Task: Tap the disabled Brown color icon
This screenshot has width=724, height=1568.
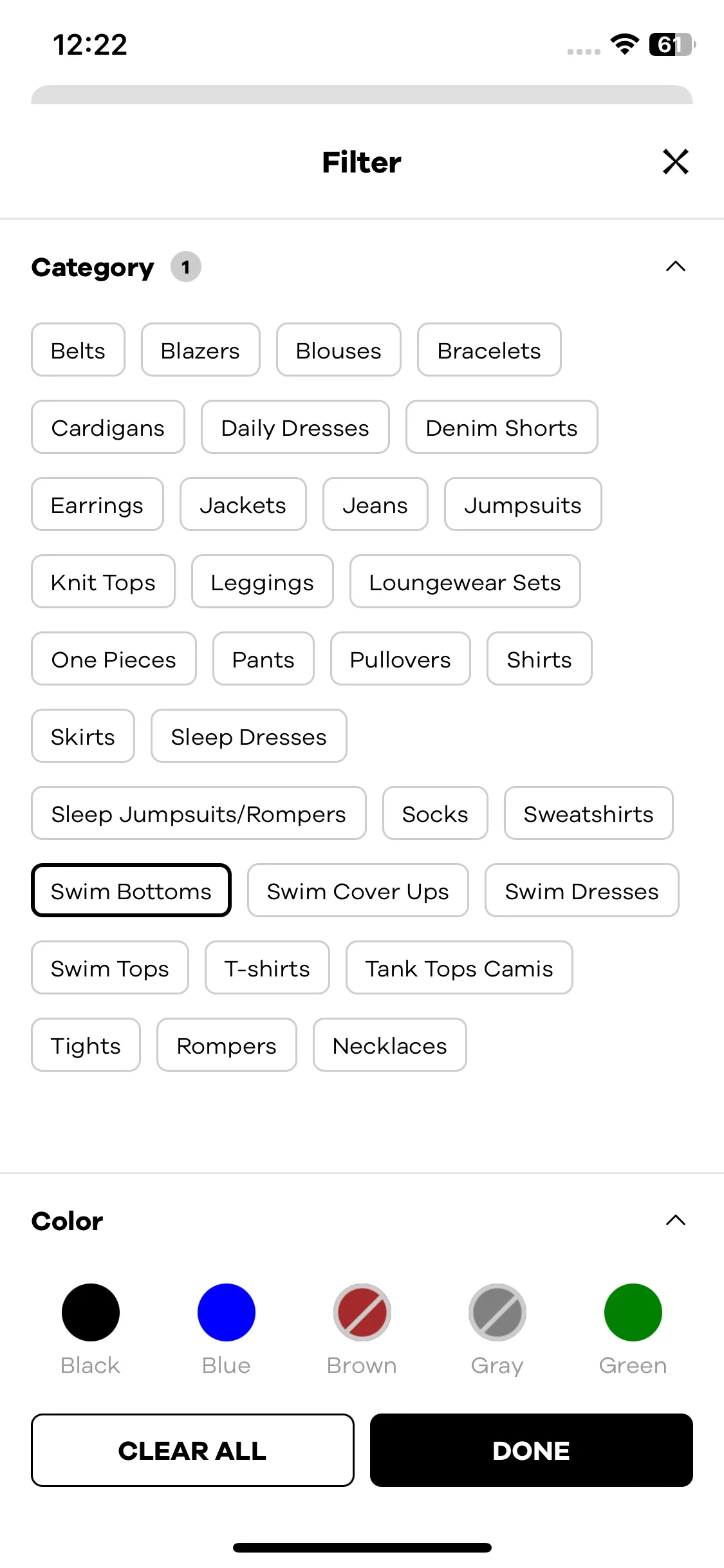Action: coord(362,1312)
